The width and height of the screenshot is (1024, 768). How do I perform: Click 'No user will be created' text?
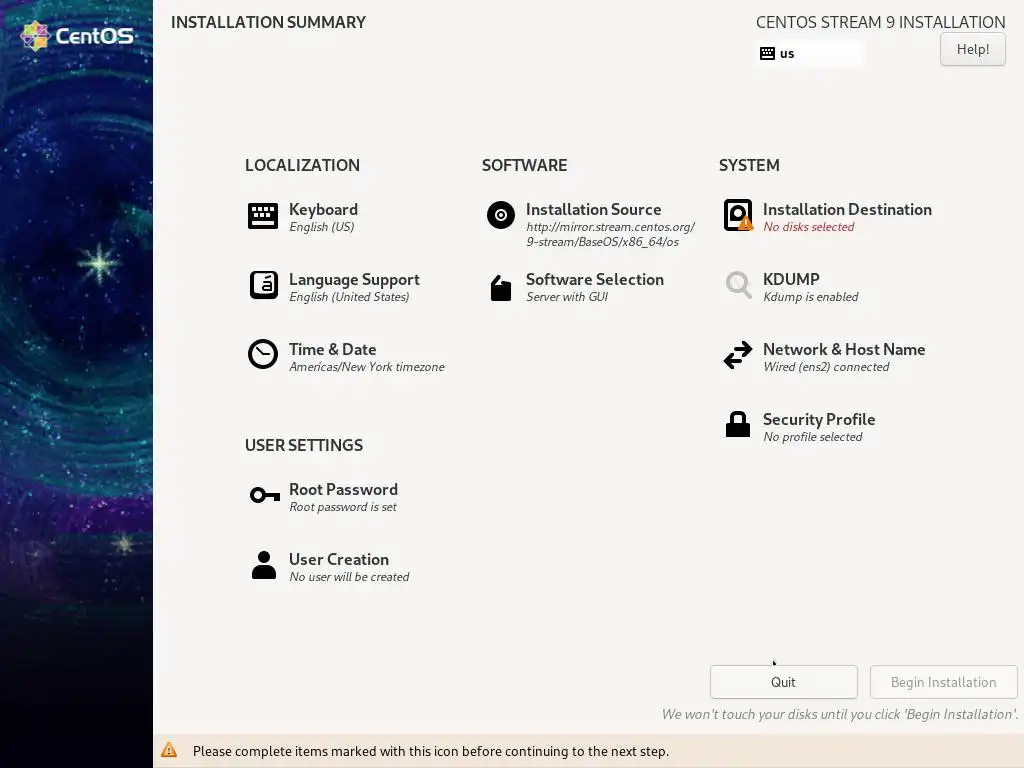(349, 577)
